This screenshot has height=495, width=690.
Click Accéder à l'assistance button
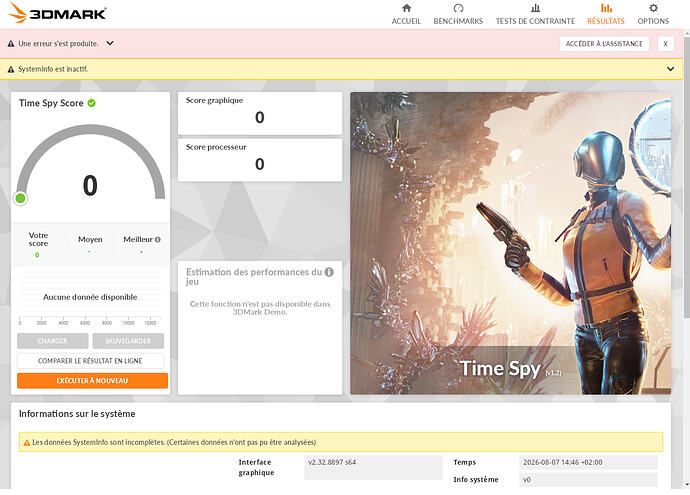pos(604,44)
